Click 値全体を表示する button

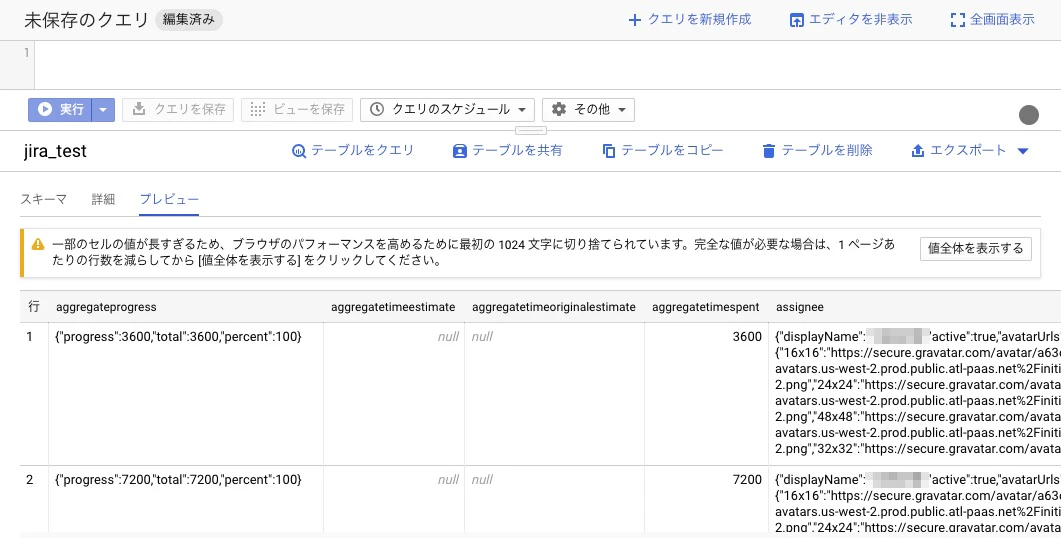coord(976,248)
